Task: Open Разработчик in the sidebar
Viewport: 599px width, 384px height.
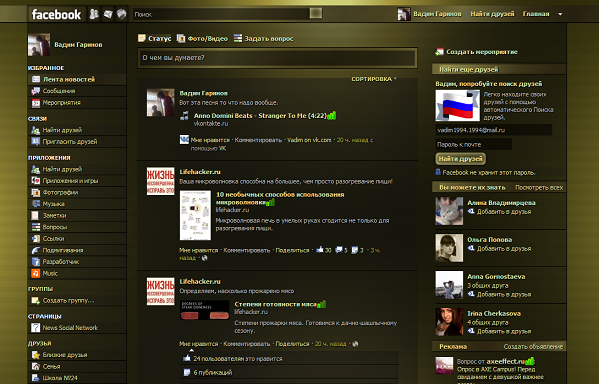Action: point(77,262)
